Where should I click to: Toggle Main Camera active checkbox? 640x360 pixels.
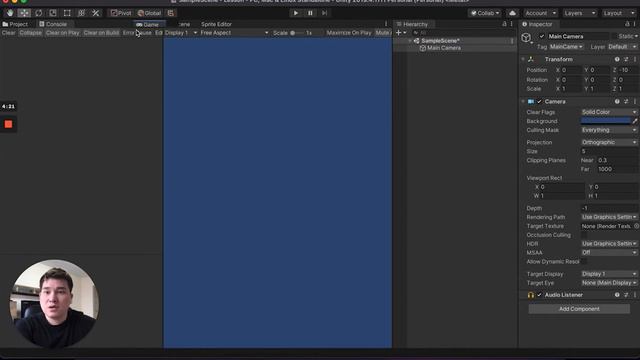[x=542, y=36]
